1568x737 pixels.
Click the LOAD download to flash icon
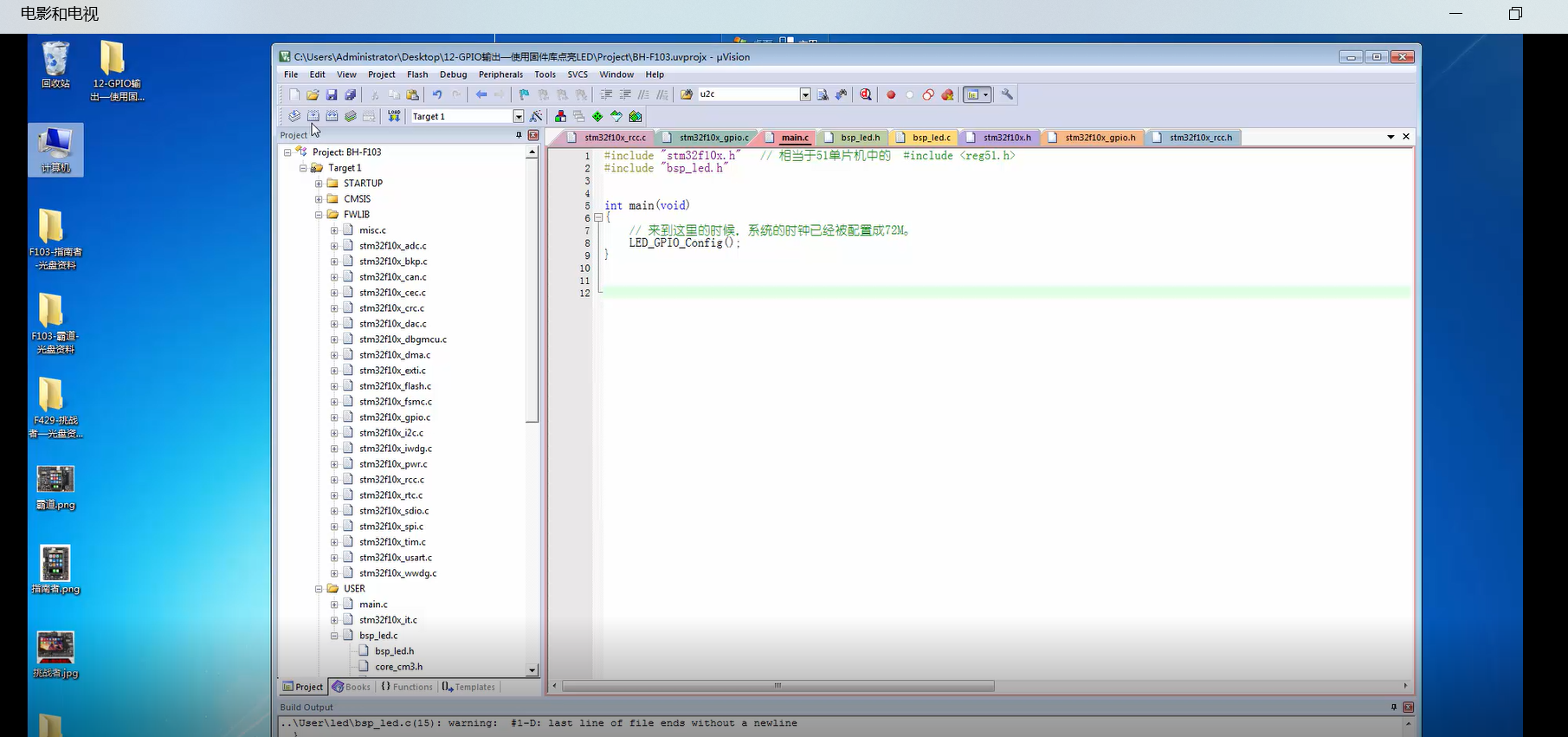click(x=394, y=116)
